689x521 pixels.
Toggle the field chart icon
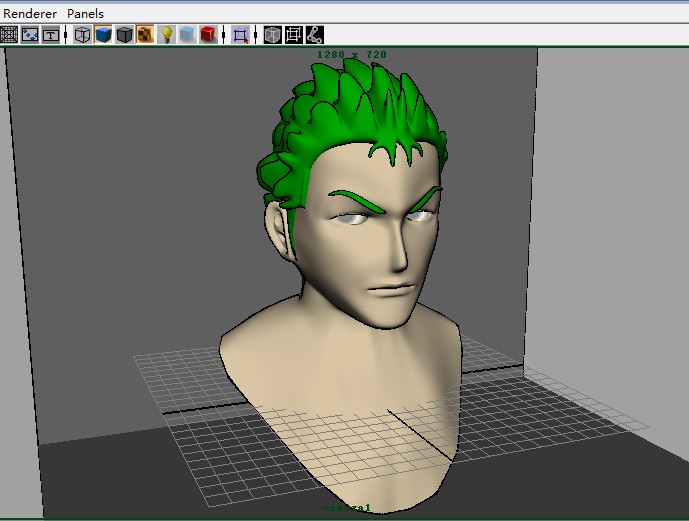[x=8, y=35]
